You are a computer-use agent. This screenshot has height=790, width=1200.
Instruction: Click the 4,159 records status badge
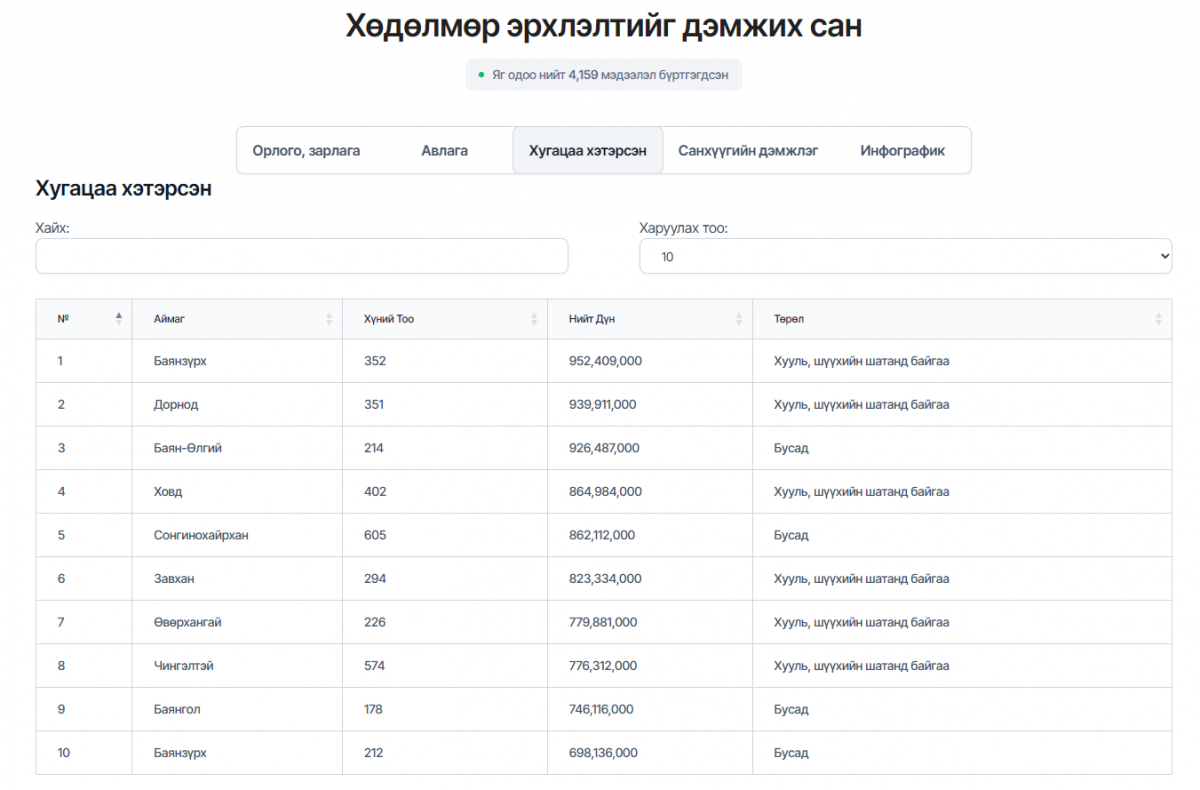(x=603, y=75)
